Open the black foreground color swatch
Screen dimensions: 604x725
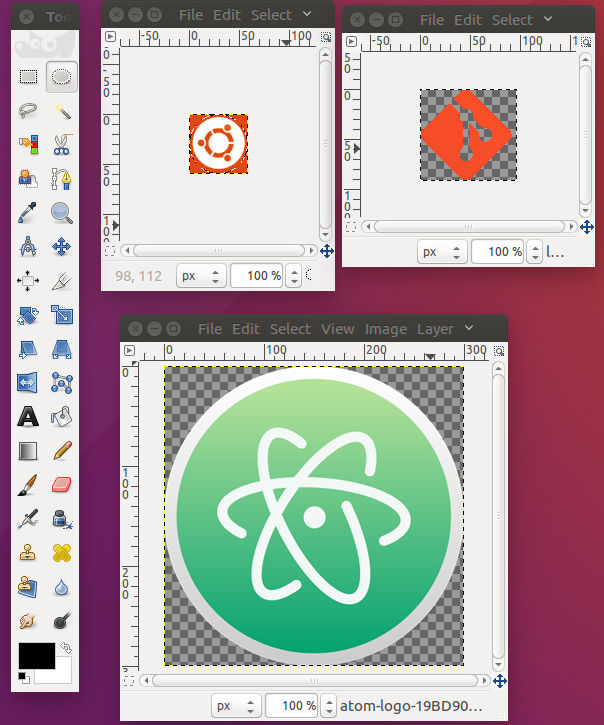coord(37,655)
